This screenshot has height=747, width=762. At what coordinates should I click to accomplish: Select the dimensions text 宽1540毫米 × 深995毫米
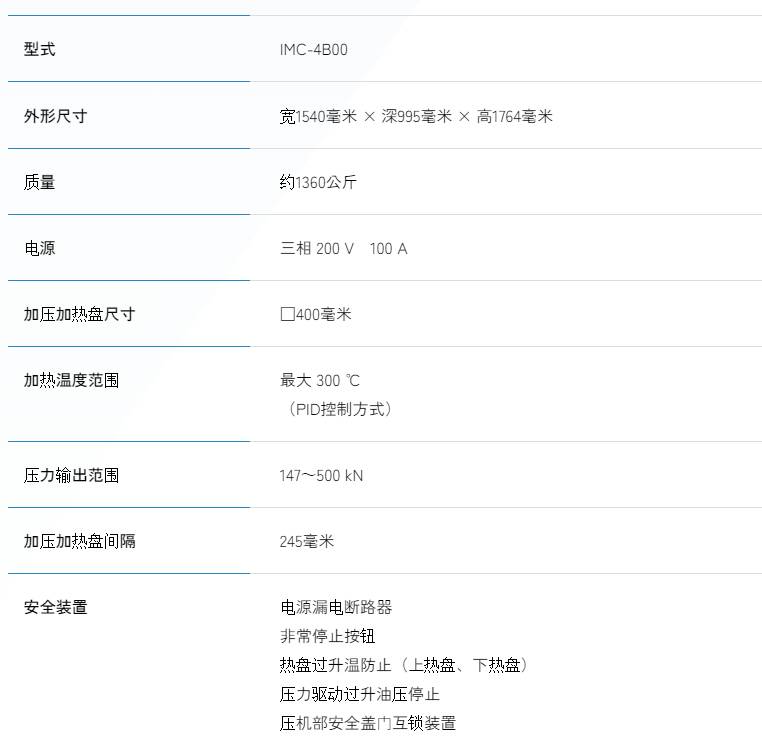coord(365,116)
